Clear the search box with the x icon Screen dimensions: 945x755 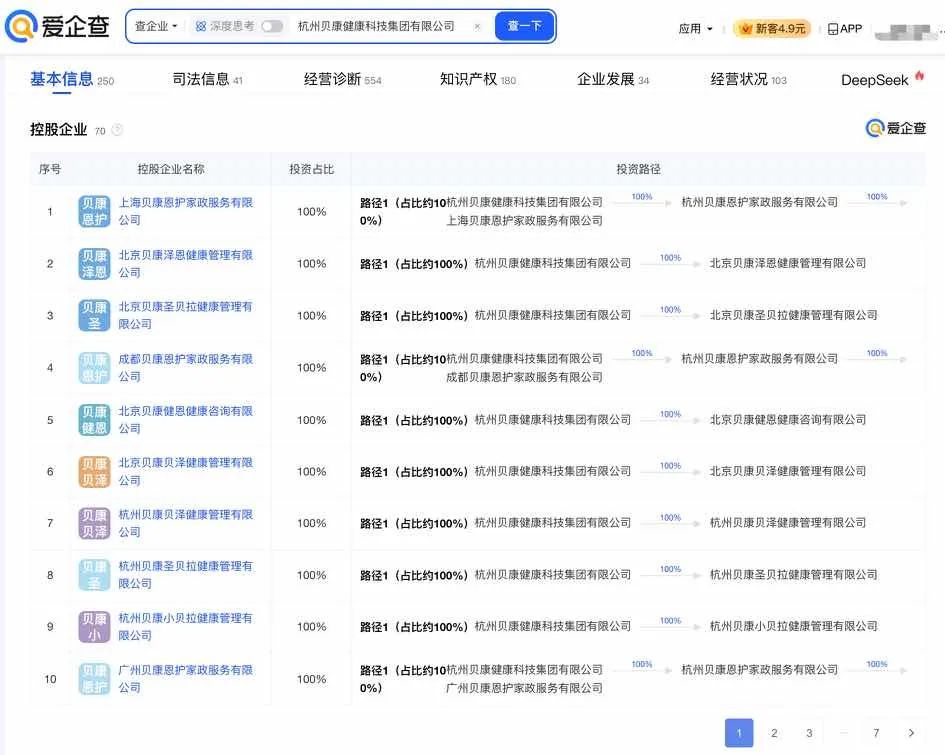point(477,27)
